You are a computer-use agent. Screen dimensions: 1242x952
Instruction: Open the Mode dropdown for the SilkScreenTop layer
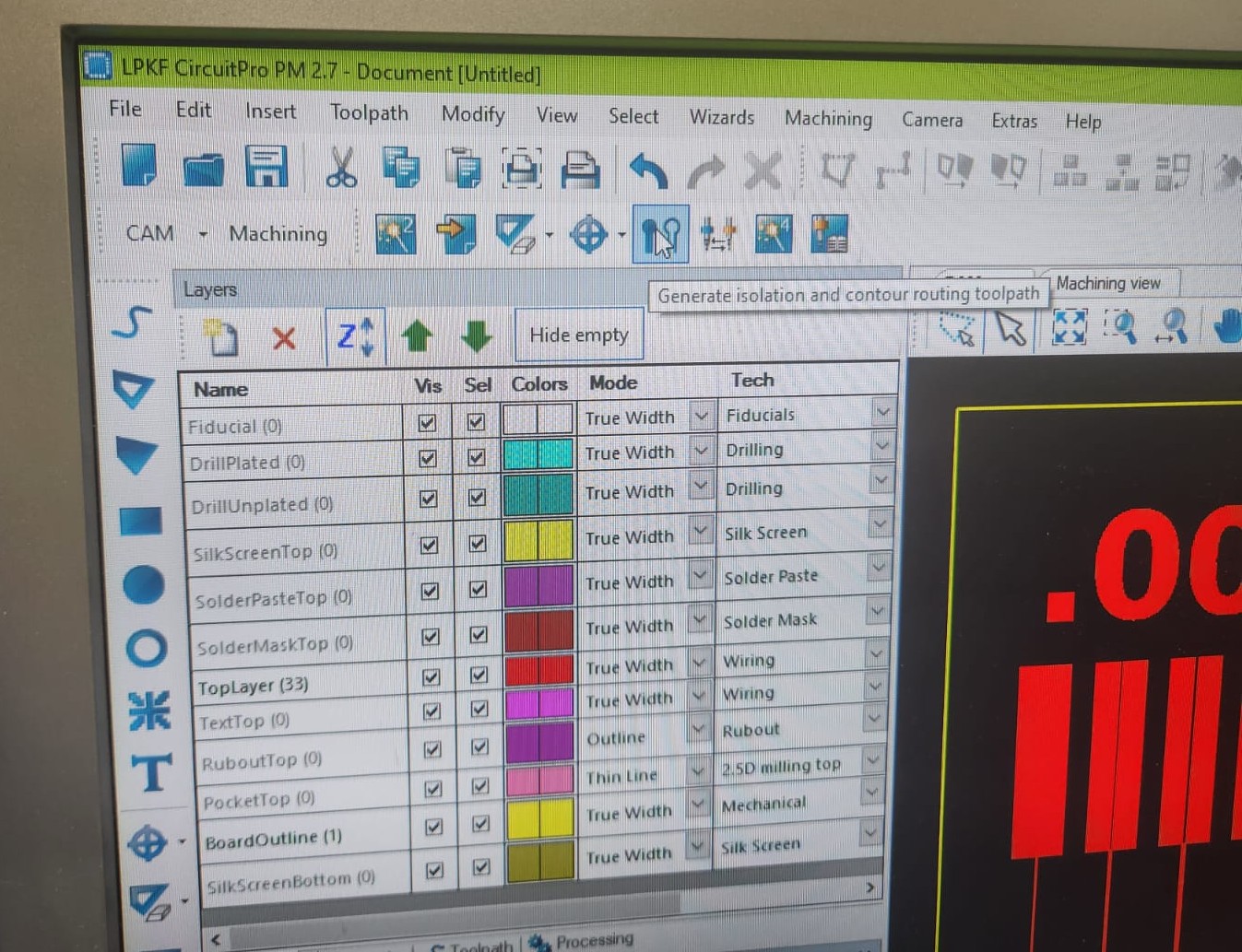(700, 532)
